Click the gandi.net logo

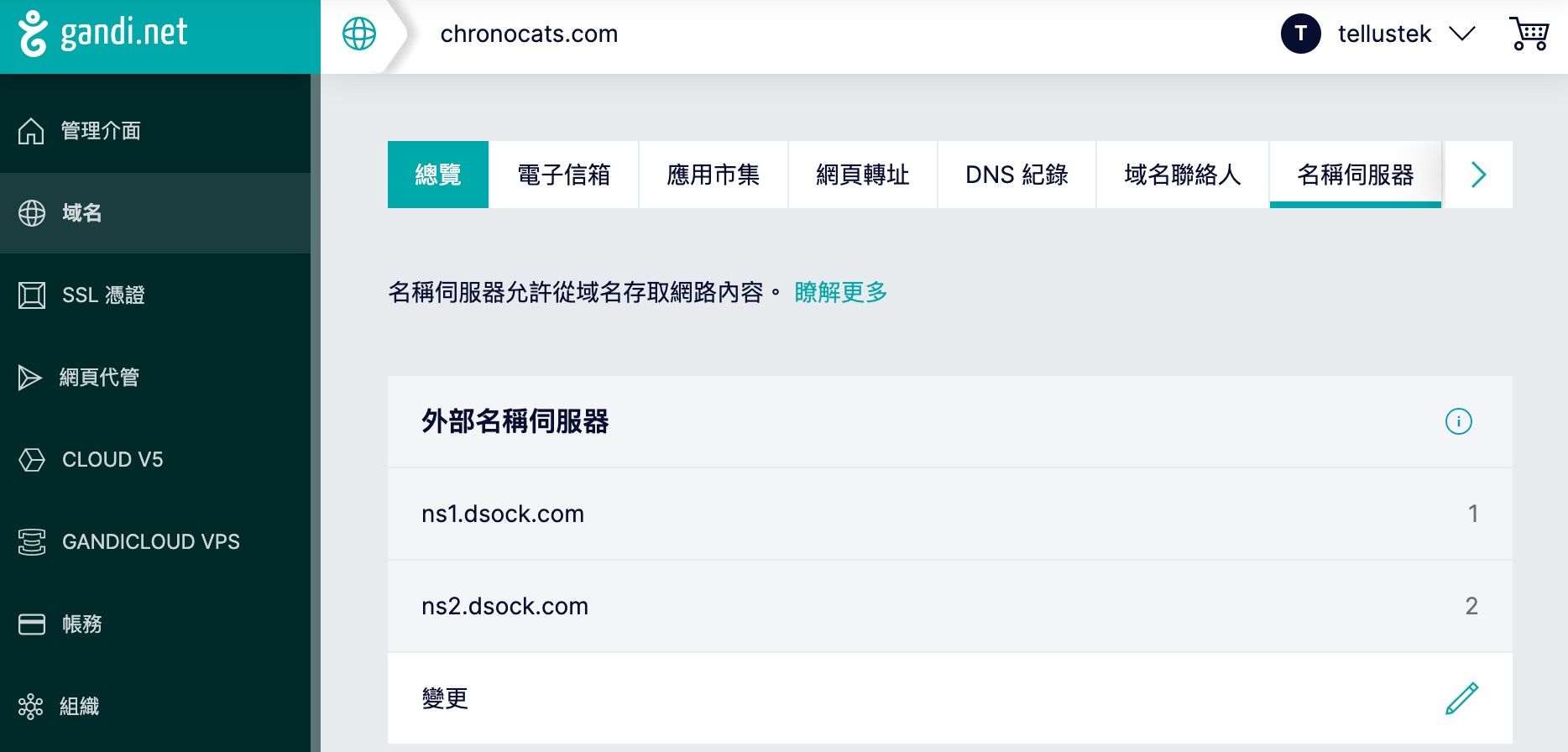(102, 34)
